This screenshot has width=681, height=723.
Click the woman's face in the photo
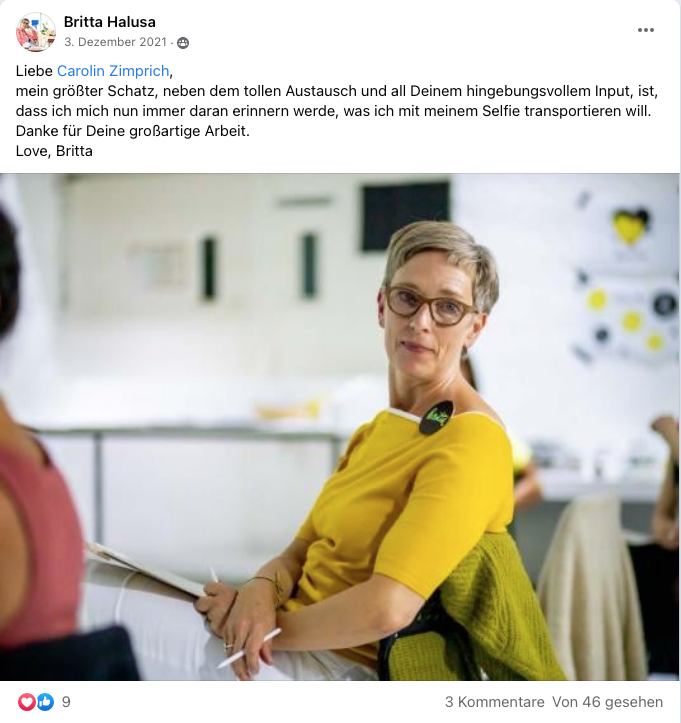pyautogui.click(x=429, y=314)
